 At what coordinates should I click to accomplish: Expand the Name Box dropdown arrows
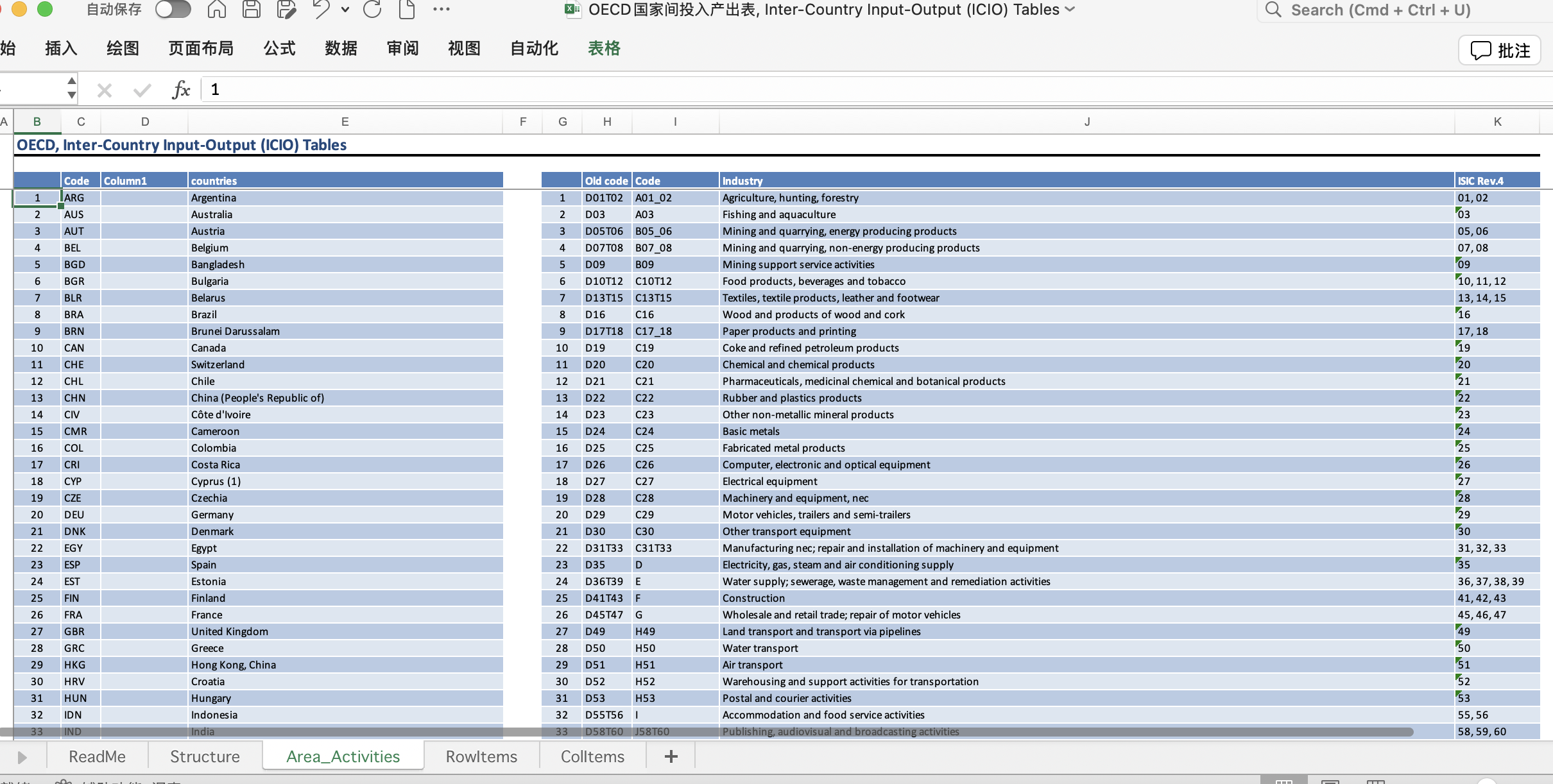click(x=71, y=88)
